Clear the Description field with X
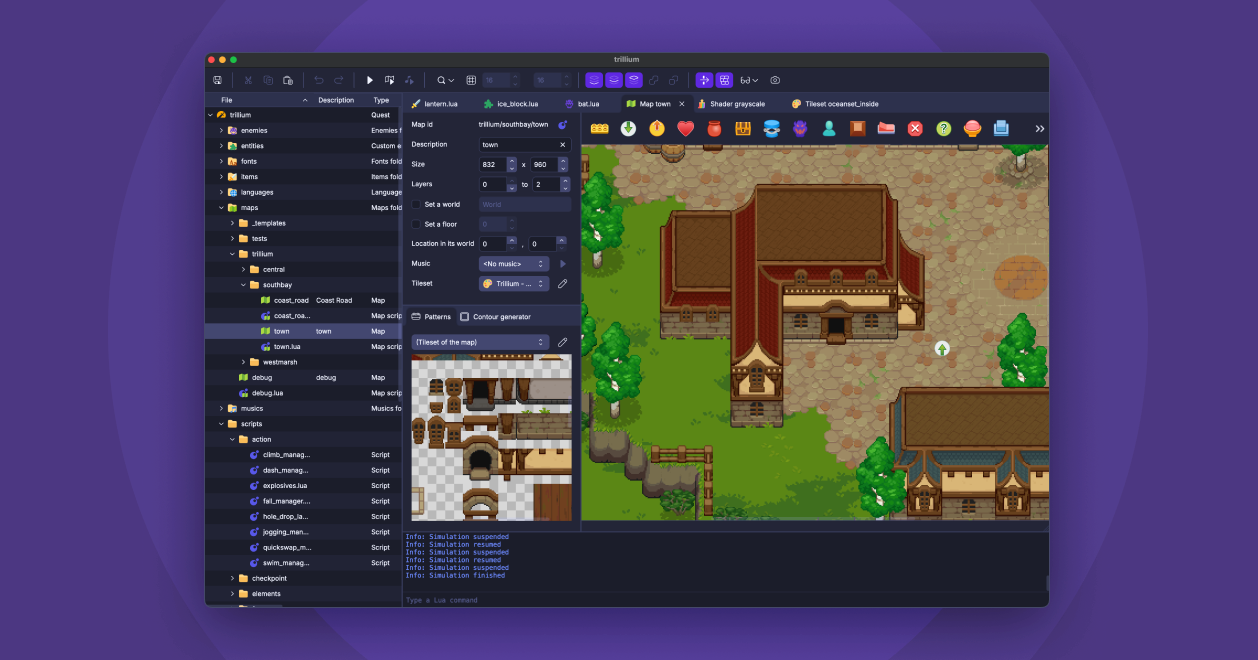 (562, 145)
